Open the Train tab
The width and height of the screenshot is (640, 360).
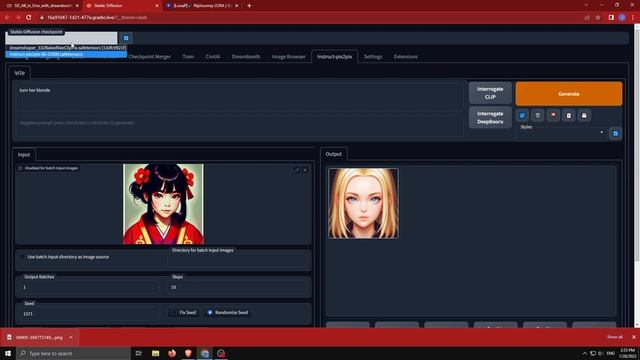188,57
